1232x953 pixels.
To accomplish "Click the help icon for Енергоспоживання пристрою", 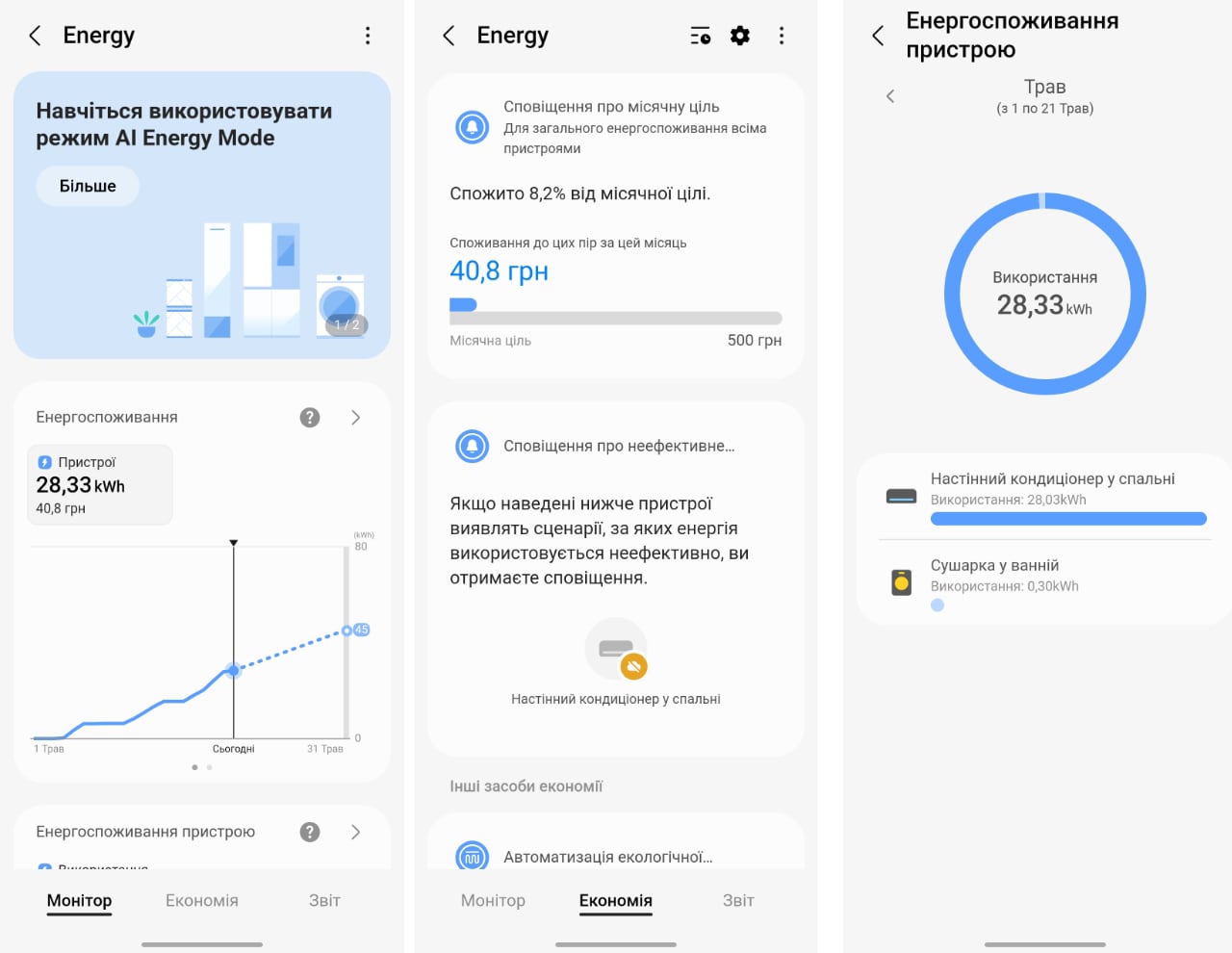I will pos(310,832).
